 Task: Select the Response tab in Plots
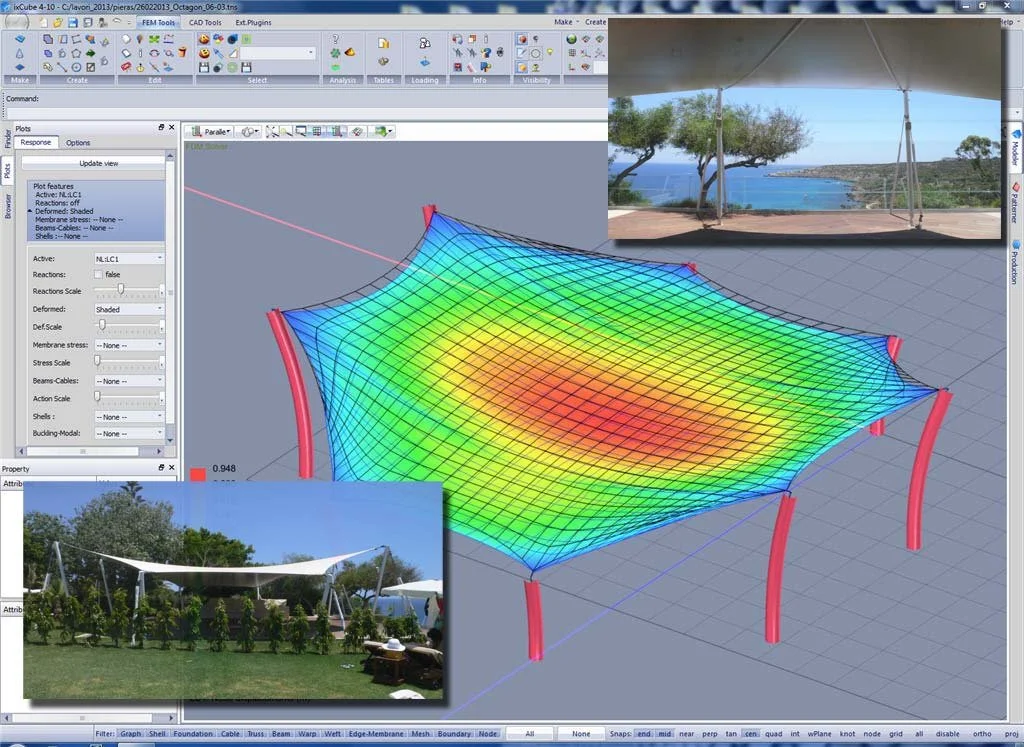click(36, 142)
